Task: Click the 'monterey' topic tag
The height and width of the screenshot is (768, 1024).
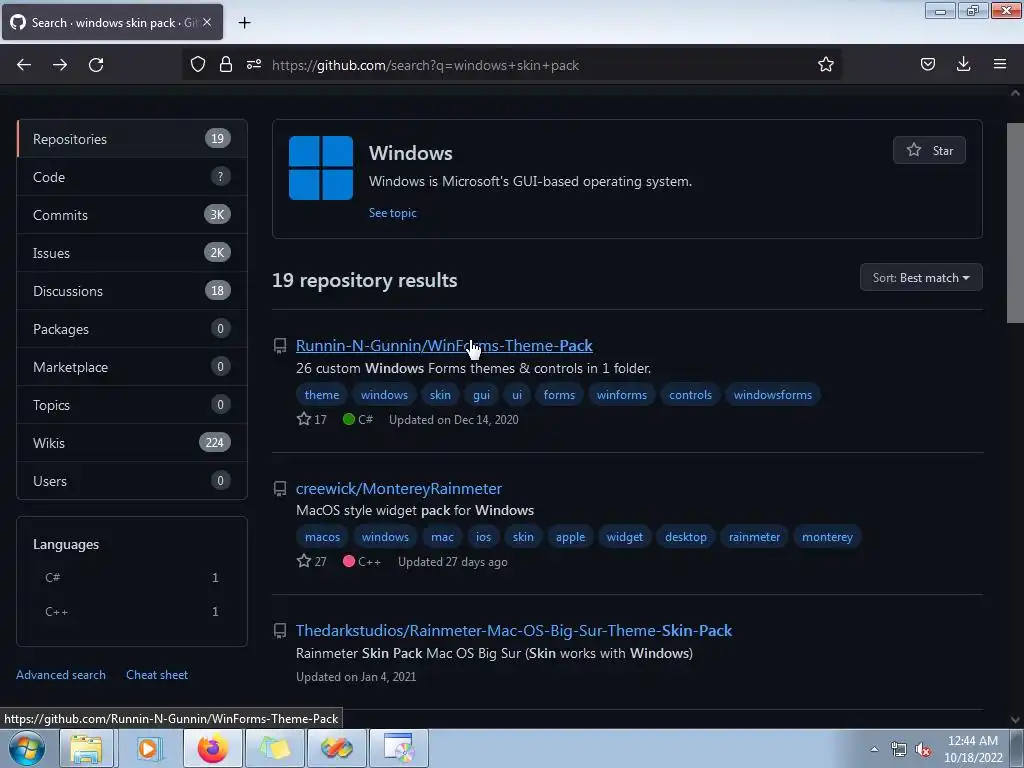Action: [x=827, y=536]
